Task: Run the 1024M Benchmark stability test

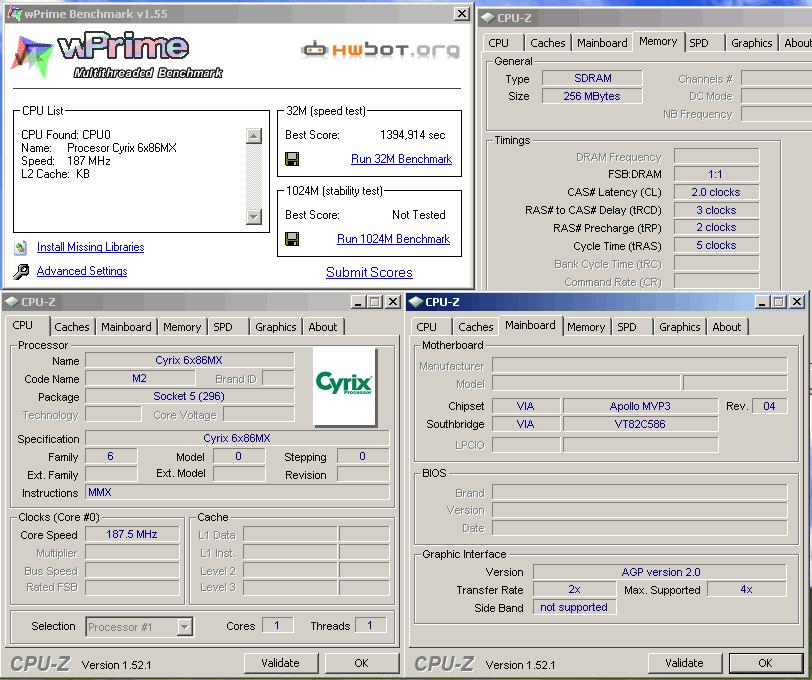Action: [x=393, y=239]
